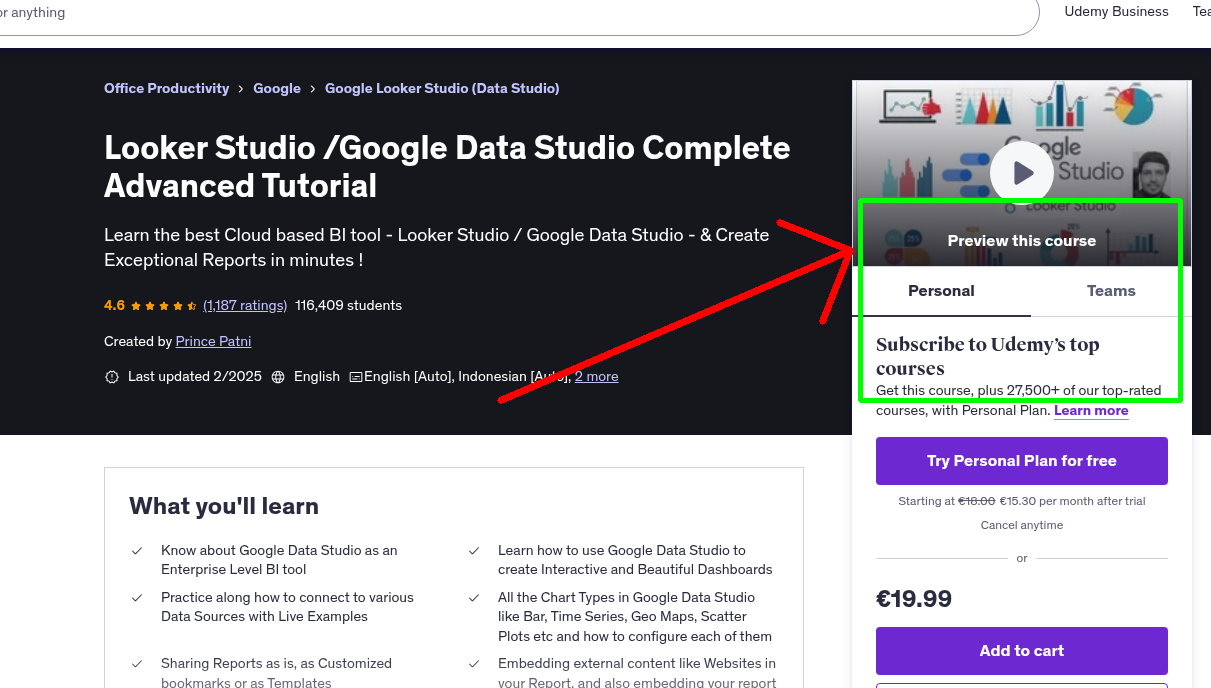Click checkmark beside "Sharing Reports as is"
Screen dimensions: 1211x688
pos(137,664)
